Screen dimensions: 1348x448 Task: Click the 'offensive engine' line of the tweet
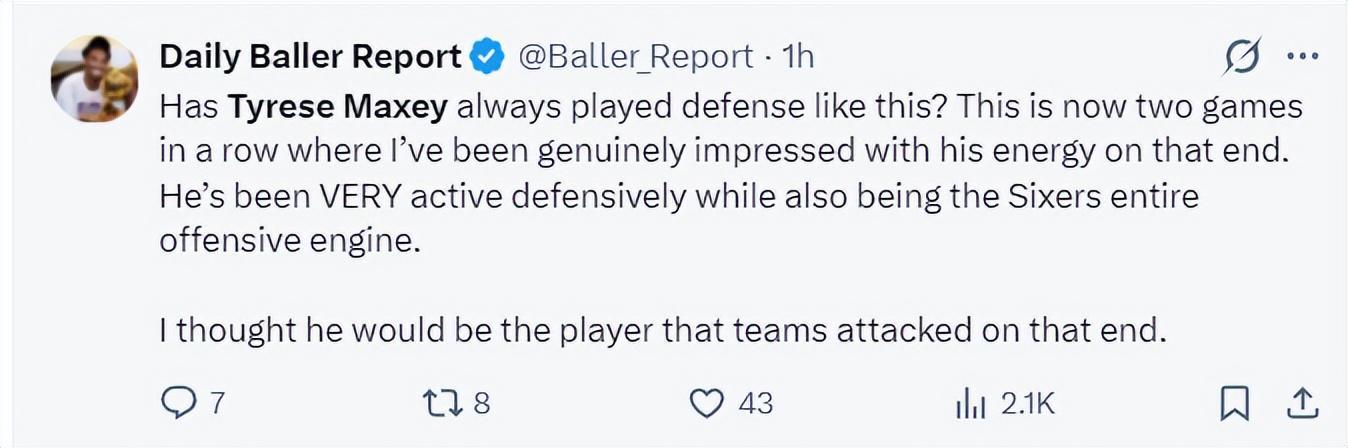pyautogui.click(x=287, y=242)
